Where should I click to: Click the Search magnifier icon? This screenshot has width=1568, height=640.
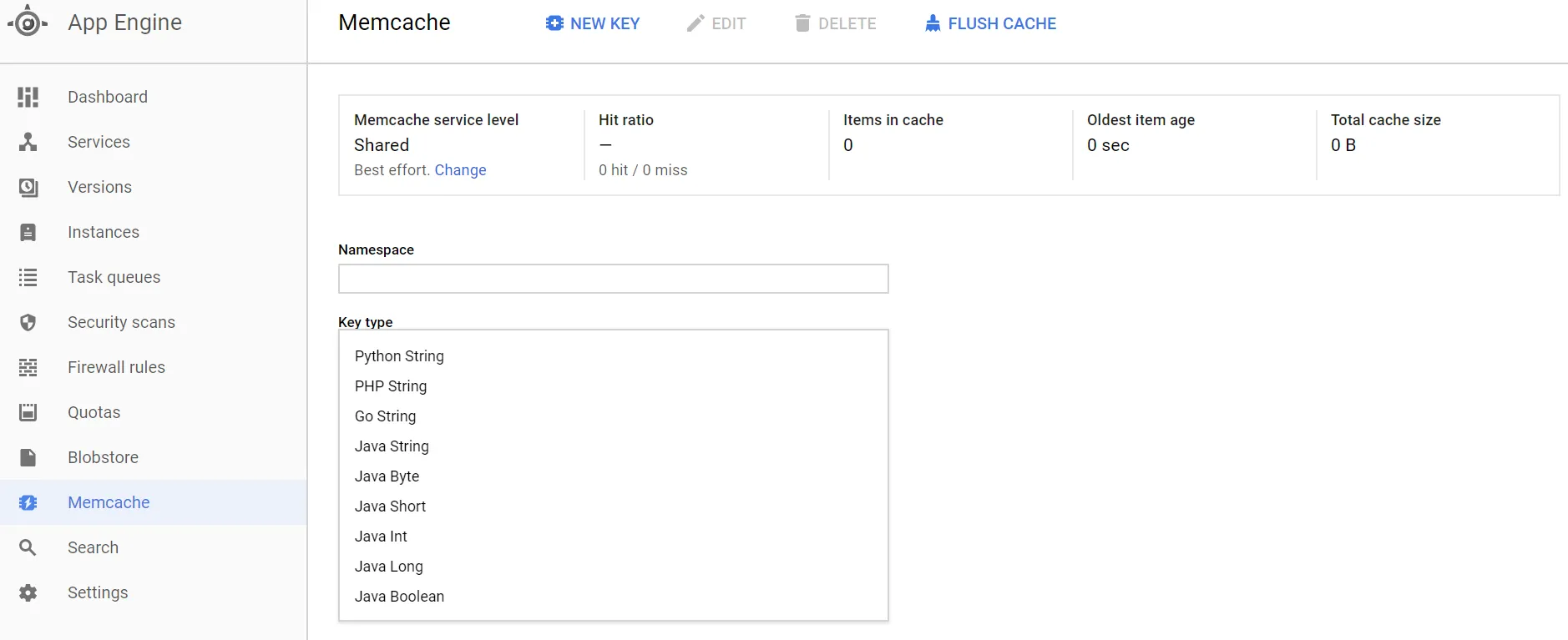[28, 547]
